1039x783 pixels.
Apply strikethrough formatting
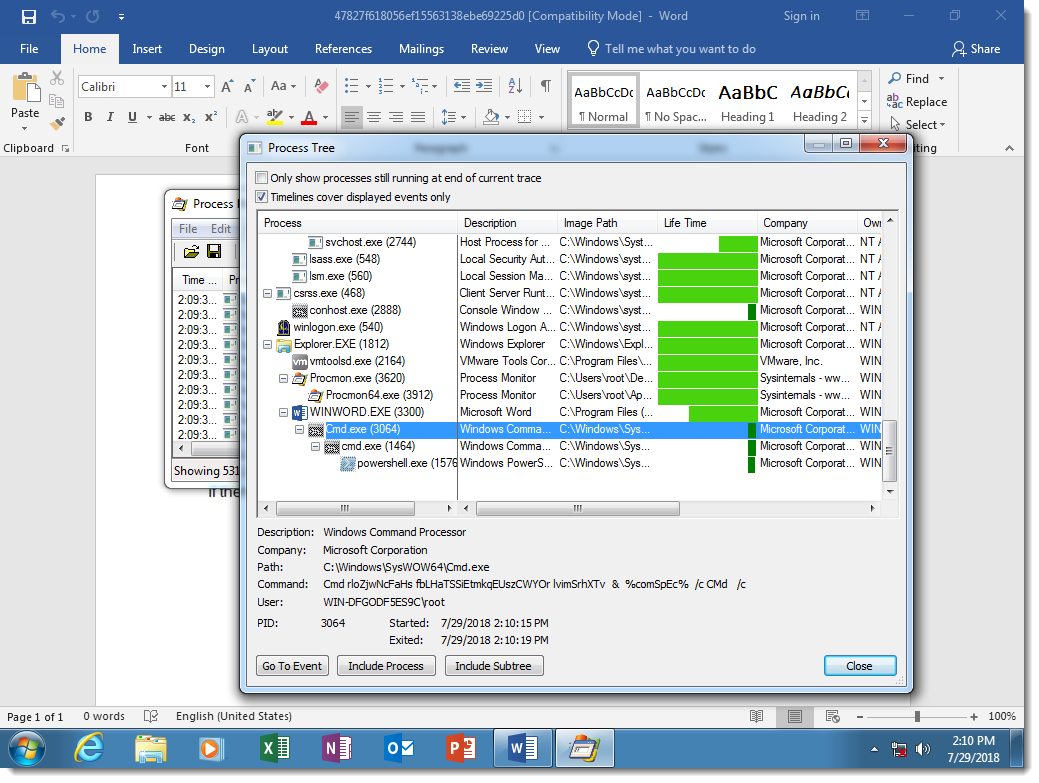167,117
